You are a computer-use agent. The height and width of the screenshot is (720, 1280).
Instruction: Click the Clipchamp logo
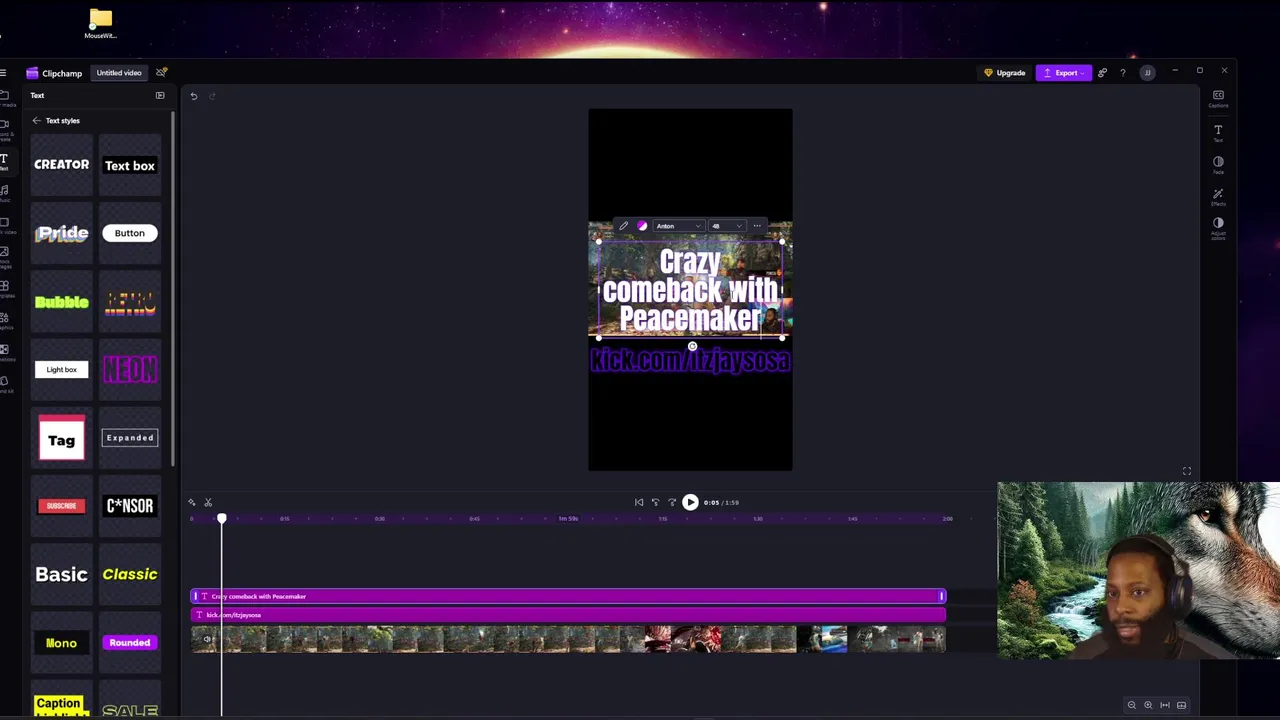pyautogui.click(x=54, y=73)
